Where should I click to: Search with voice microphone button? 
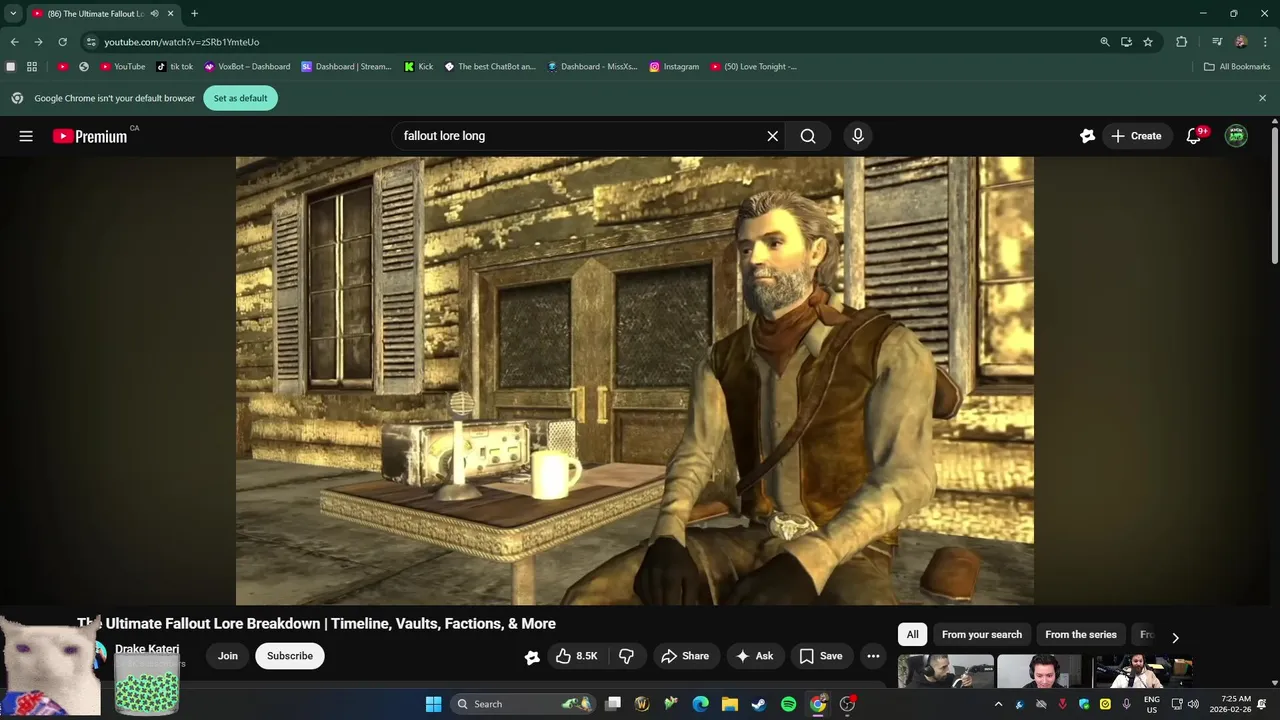pyautogui.click(x=857, y=136)
